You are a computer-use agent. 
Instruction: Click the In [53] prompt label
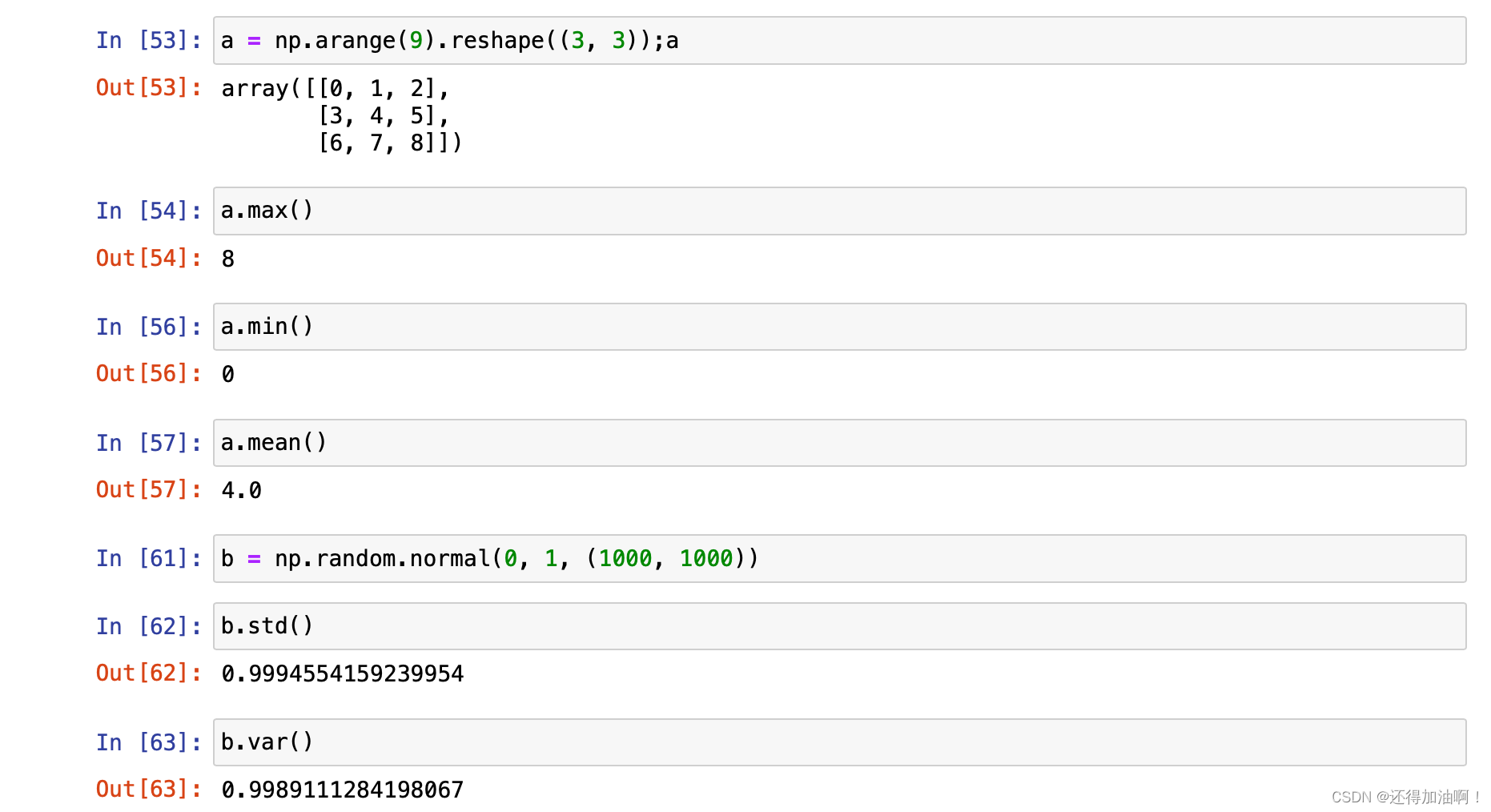[148, 41]
